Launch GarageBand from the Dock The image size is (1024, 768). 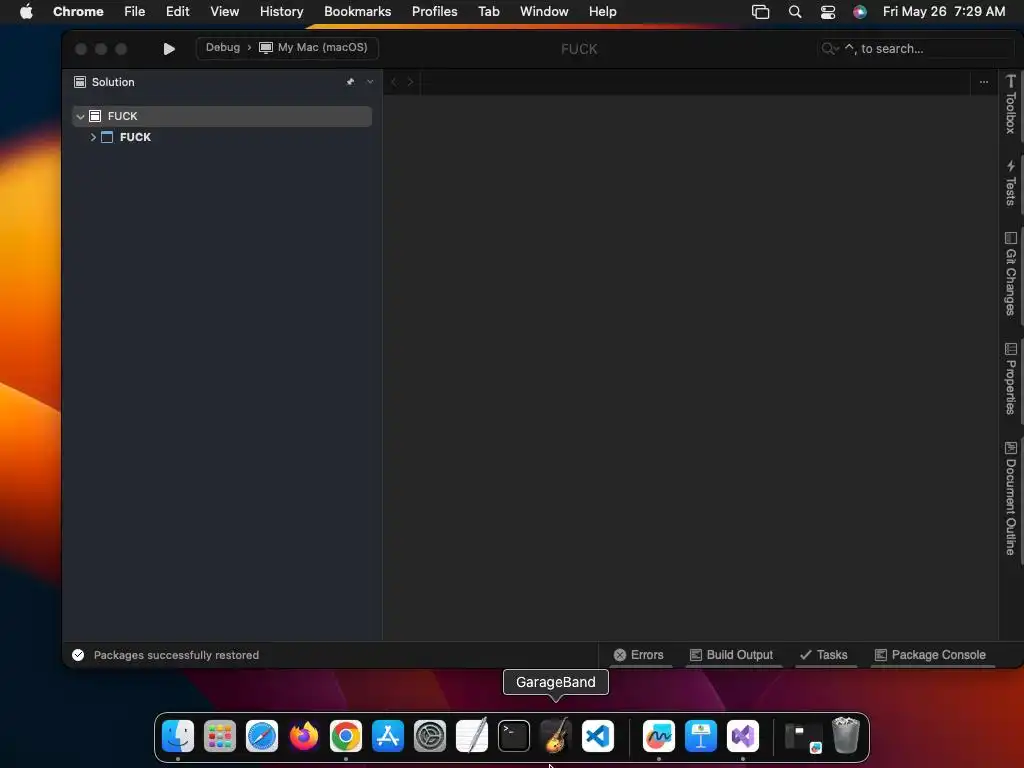(x=556, y=736)
